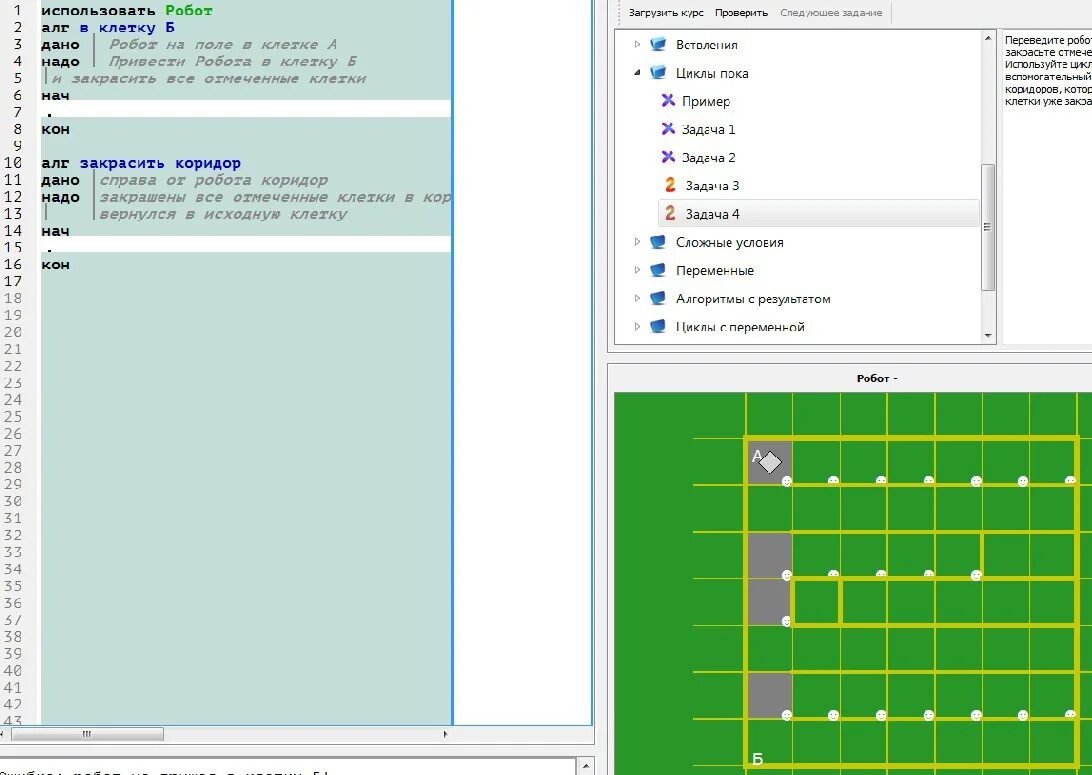1092x775 pixels.
Task: Click the 'кон' keyword on line 8
Action: pyautogui.click(x=55, y=129)
